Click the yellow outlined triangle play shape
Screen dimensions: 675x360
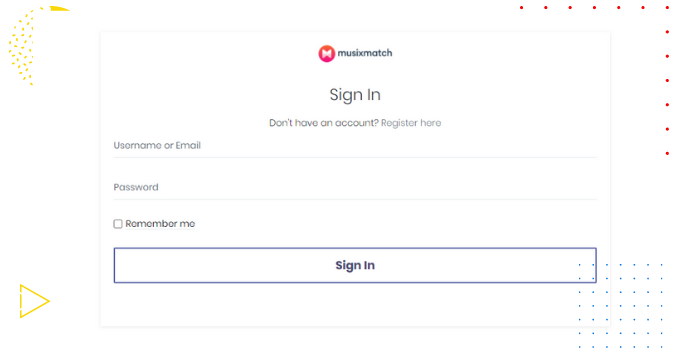pyautogui.click(x=34, y=301)
